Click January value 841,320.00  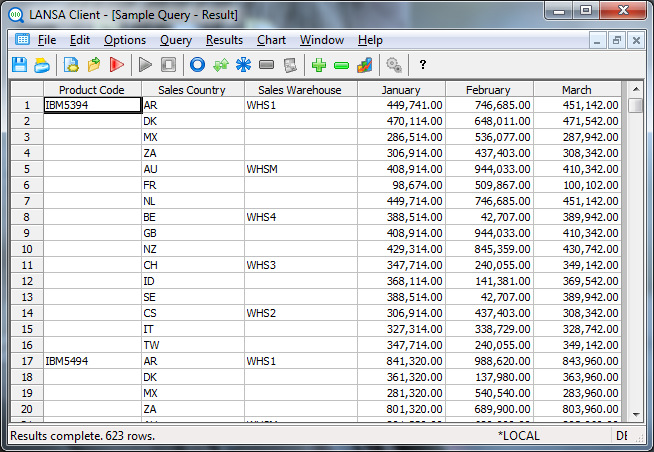[x=402, y=361]
